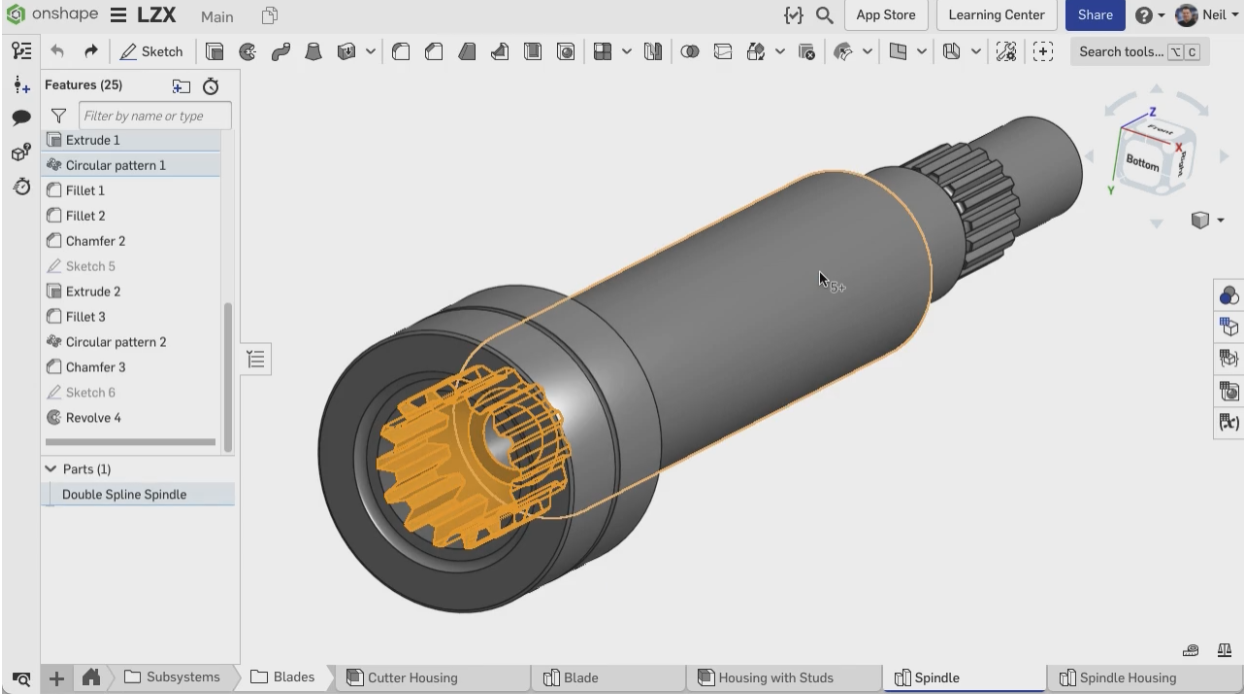The image size is (1245, 697).
Task: Open the sheet metal wrench tool
Action: [x=1007, y=51]
